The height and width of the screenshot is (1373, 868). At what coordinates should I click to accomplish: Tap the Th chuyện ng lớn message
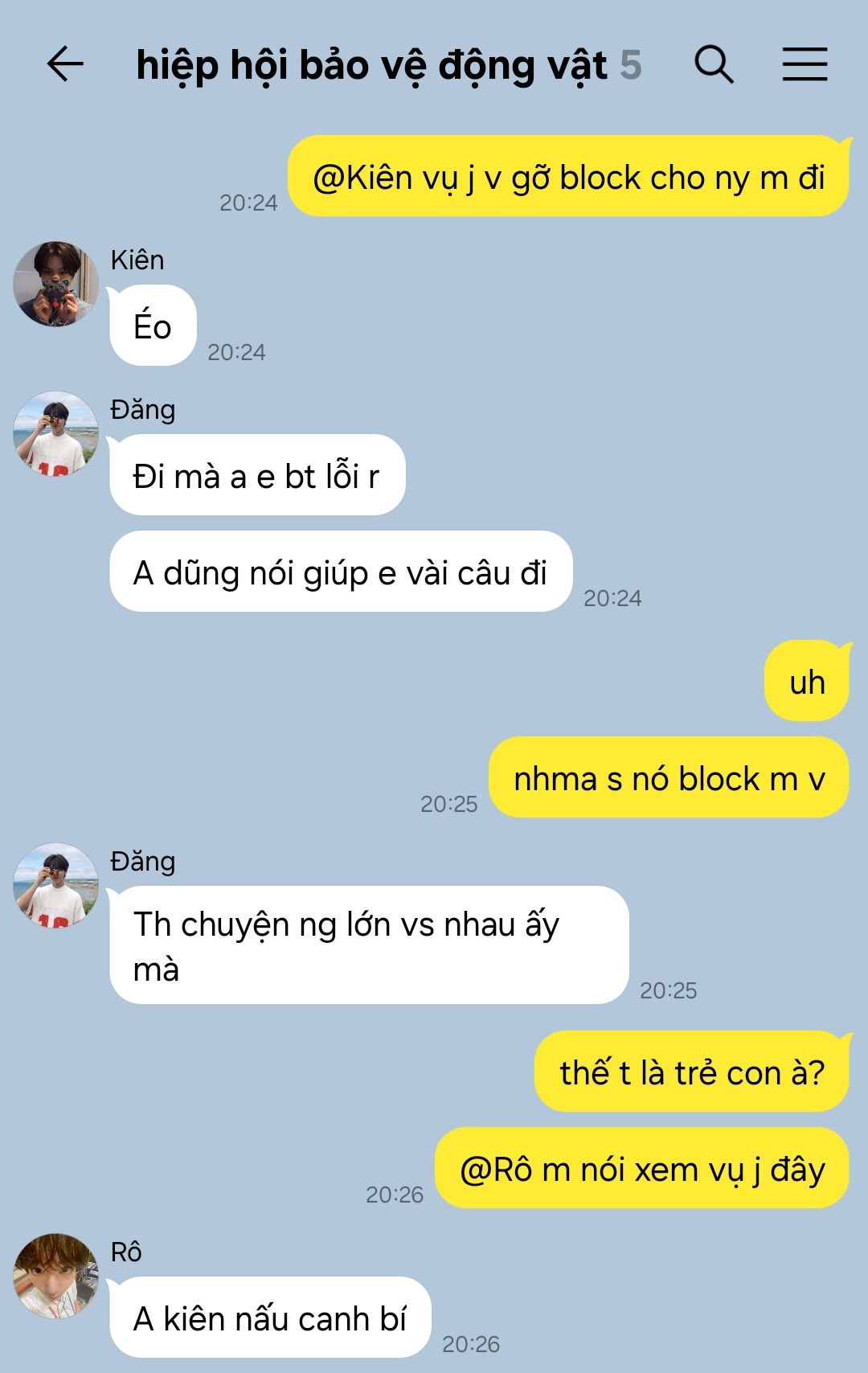pos(369,945)
